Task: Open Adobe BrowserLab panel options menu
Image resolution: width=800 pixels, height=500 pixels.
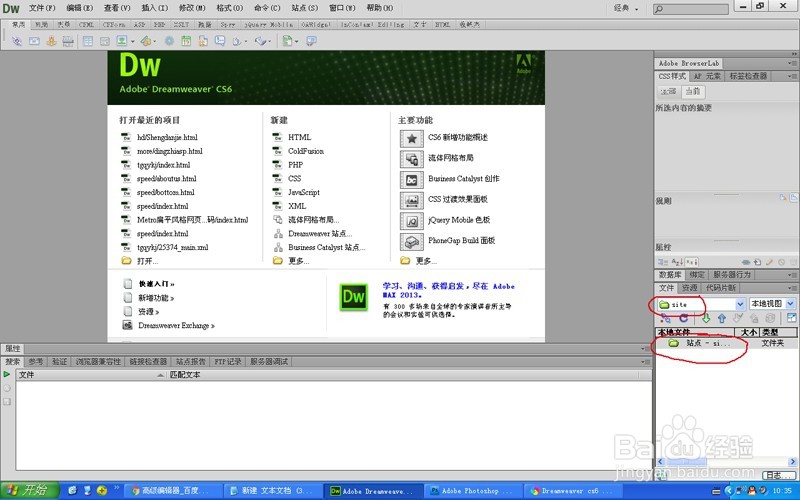Action: coord(790,63)
